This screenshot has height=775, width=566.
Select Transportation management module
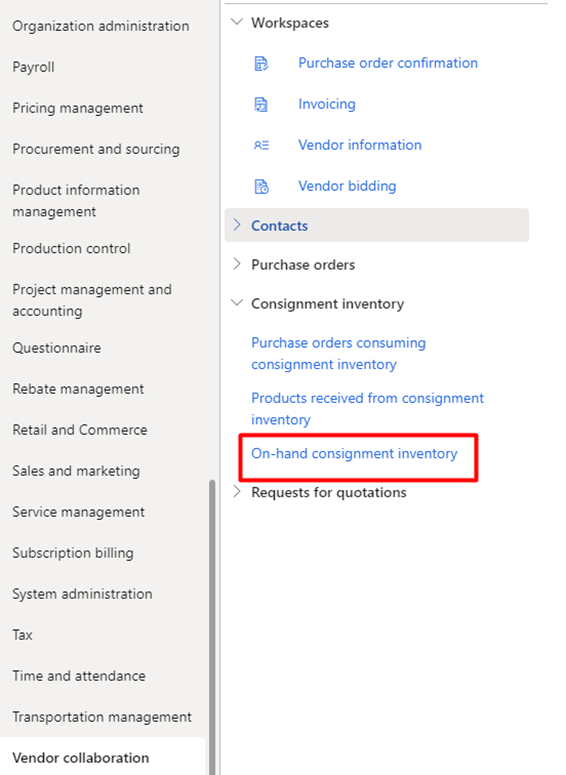point(102,717)
